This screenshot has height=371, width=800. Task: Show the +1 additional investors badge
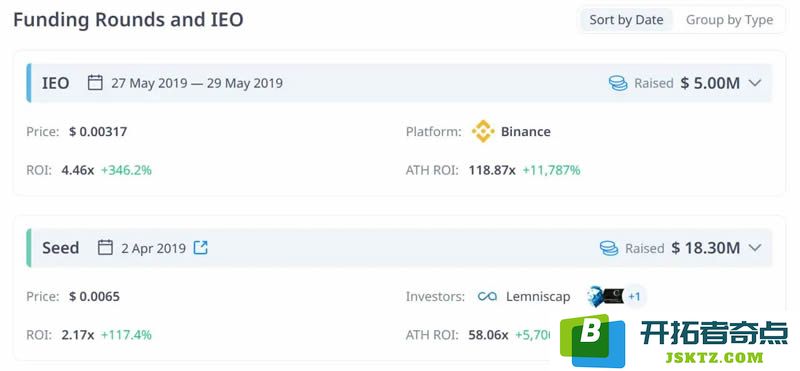[x=634, y=296]
